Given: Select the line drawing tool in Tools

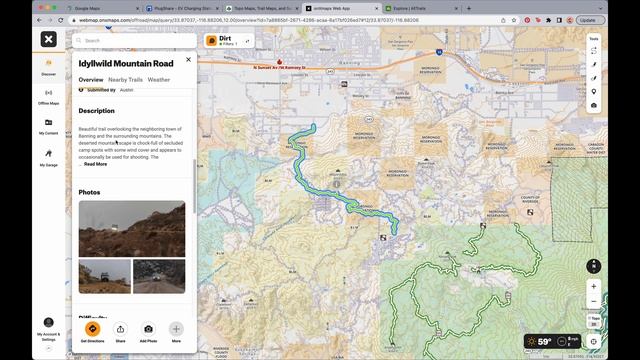Looking at the screenshot, I should point(594,64).
